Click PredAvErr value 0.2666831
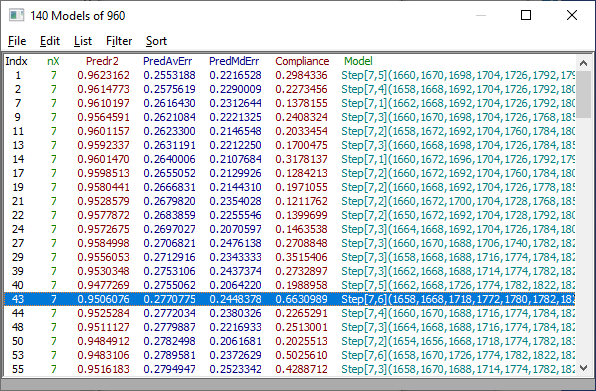The image size is (596, 391). coord(169,187)
